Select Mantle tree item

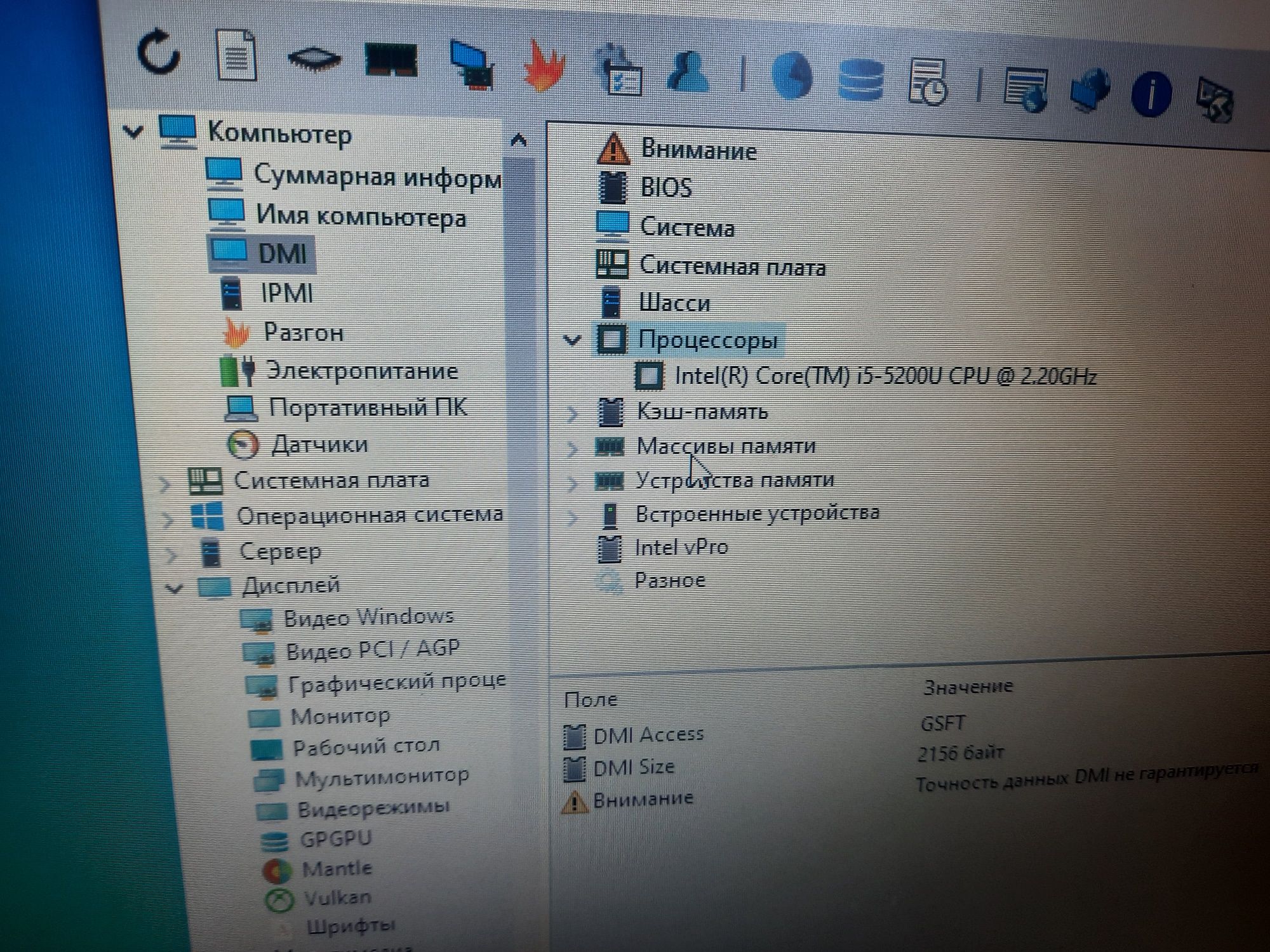click(317, 868)
